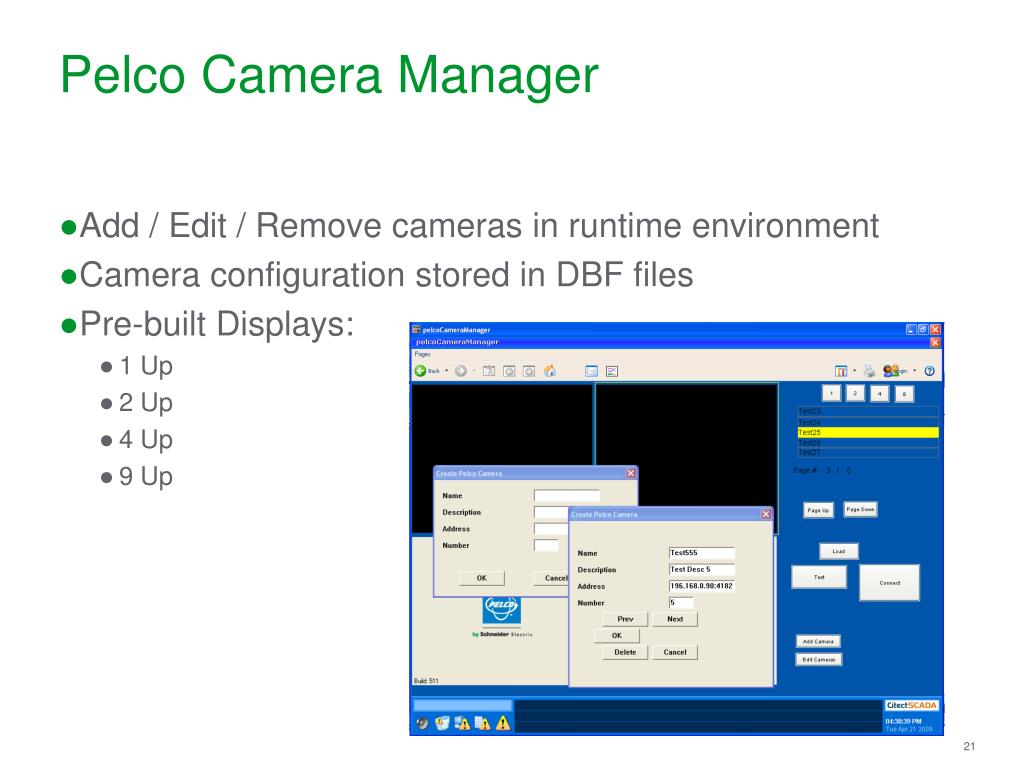
Task: Click the Number field containing 5
Action: [680, 603]
